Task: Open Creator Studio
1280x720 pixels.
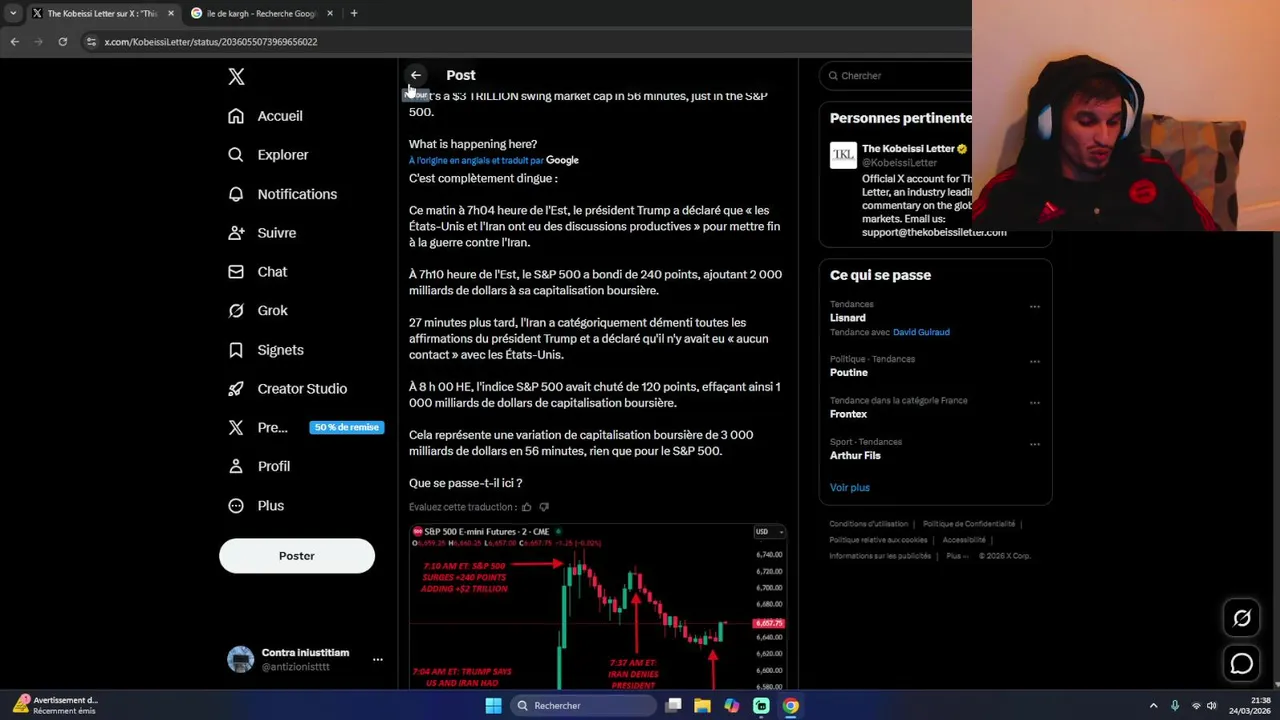Action: [287, 389]
